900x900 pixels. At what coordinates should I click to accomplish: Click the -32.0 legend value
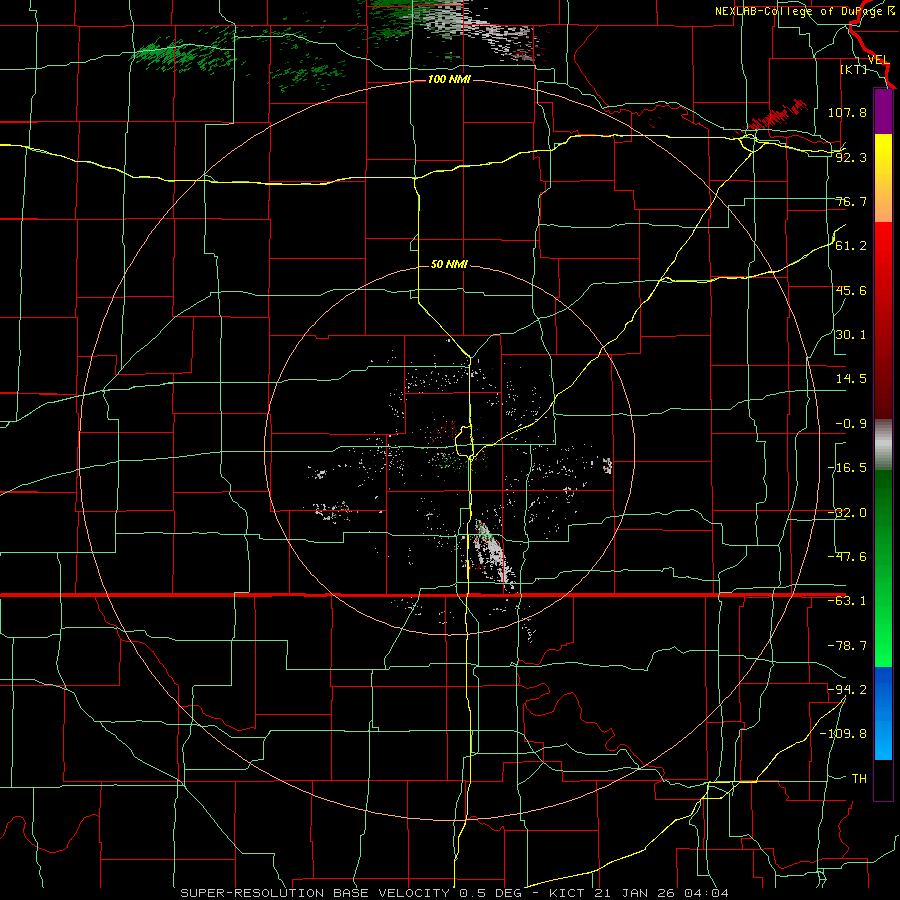847,513
